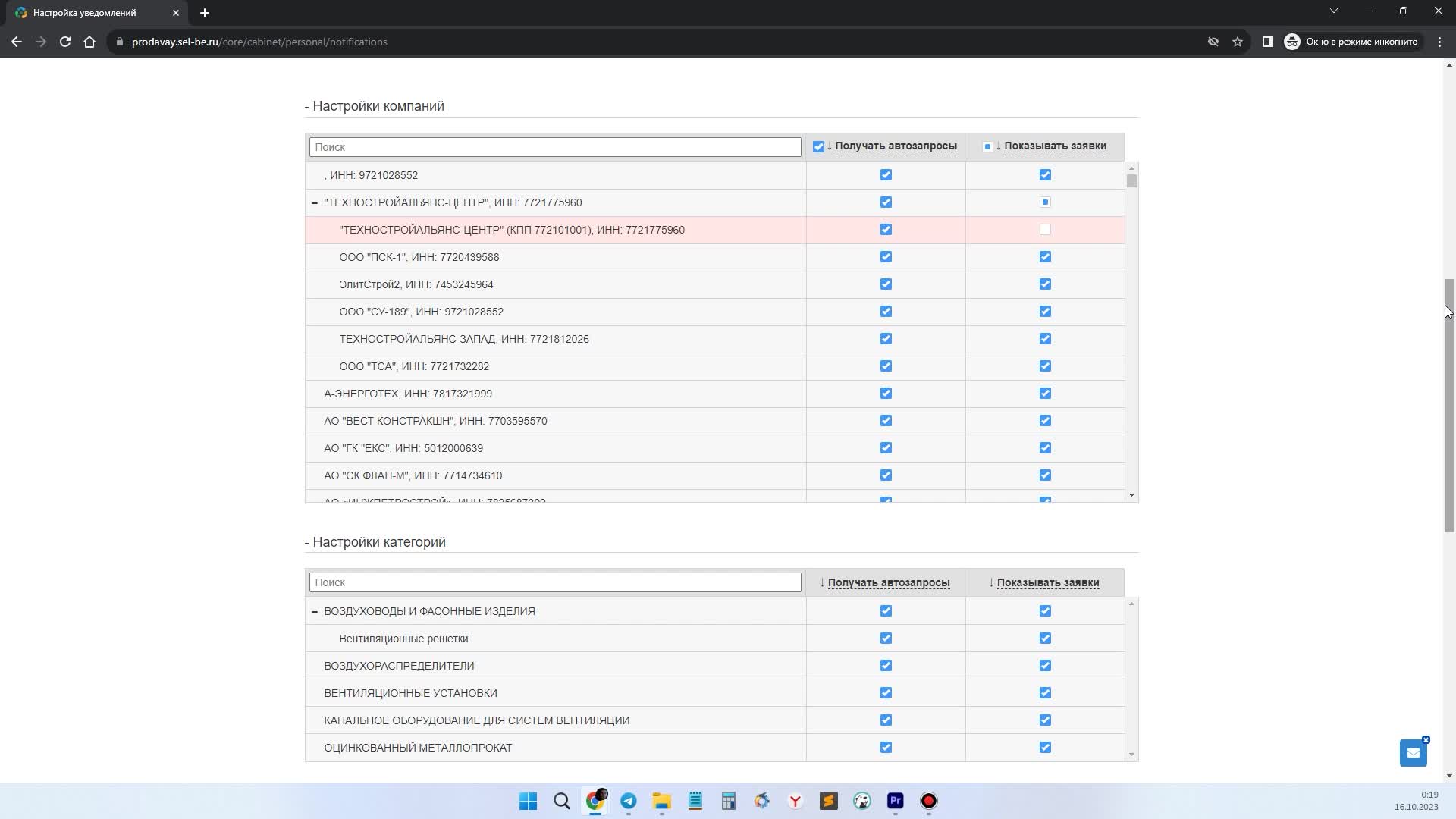
Task: Uncheck Получать автозапросы for ОЦИНКОВАННЫЙ МЕТАЛЛОПРОКАТ
Action: pyautogui.click(x=886, y=748)
